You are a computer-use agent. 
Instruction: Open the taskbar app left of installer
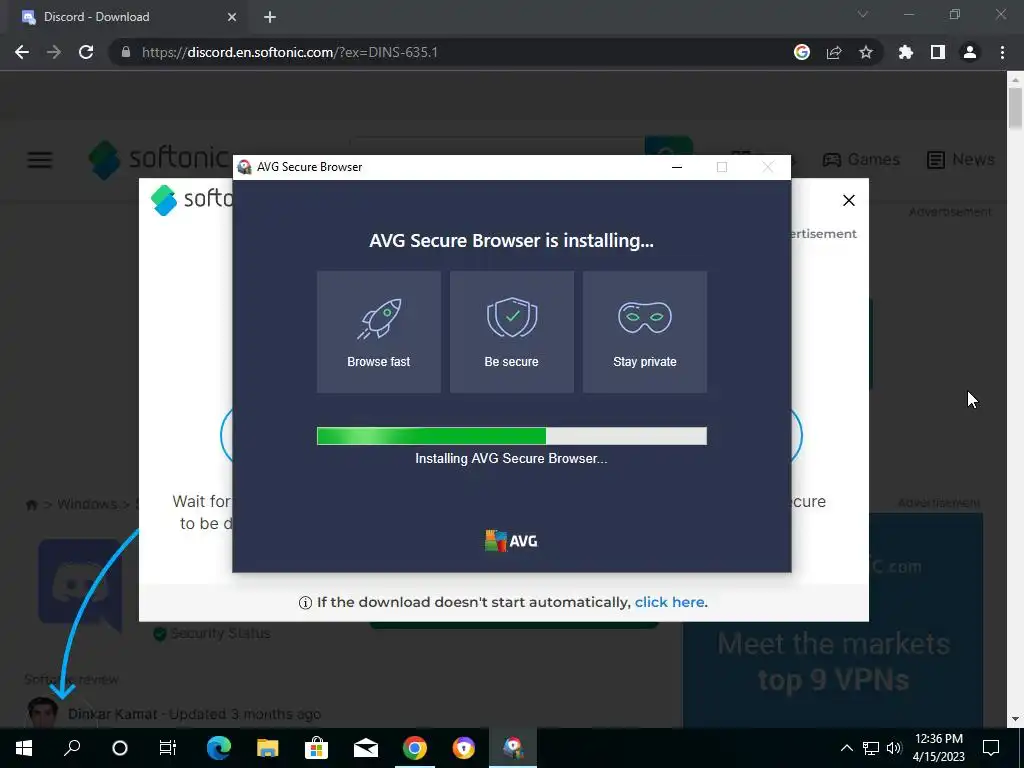pos(464,748)
